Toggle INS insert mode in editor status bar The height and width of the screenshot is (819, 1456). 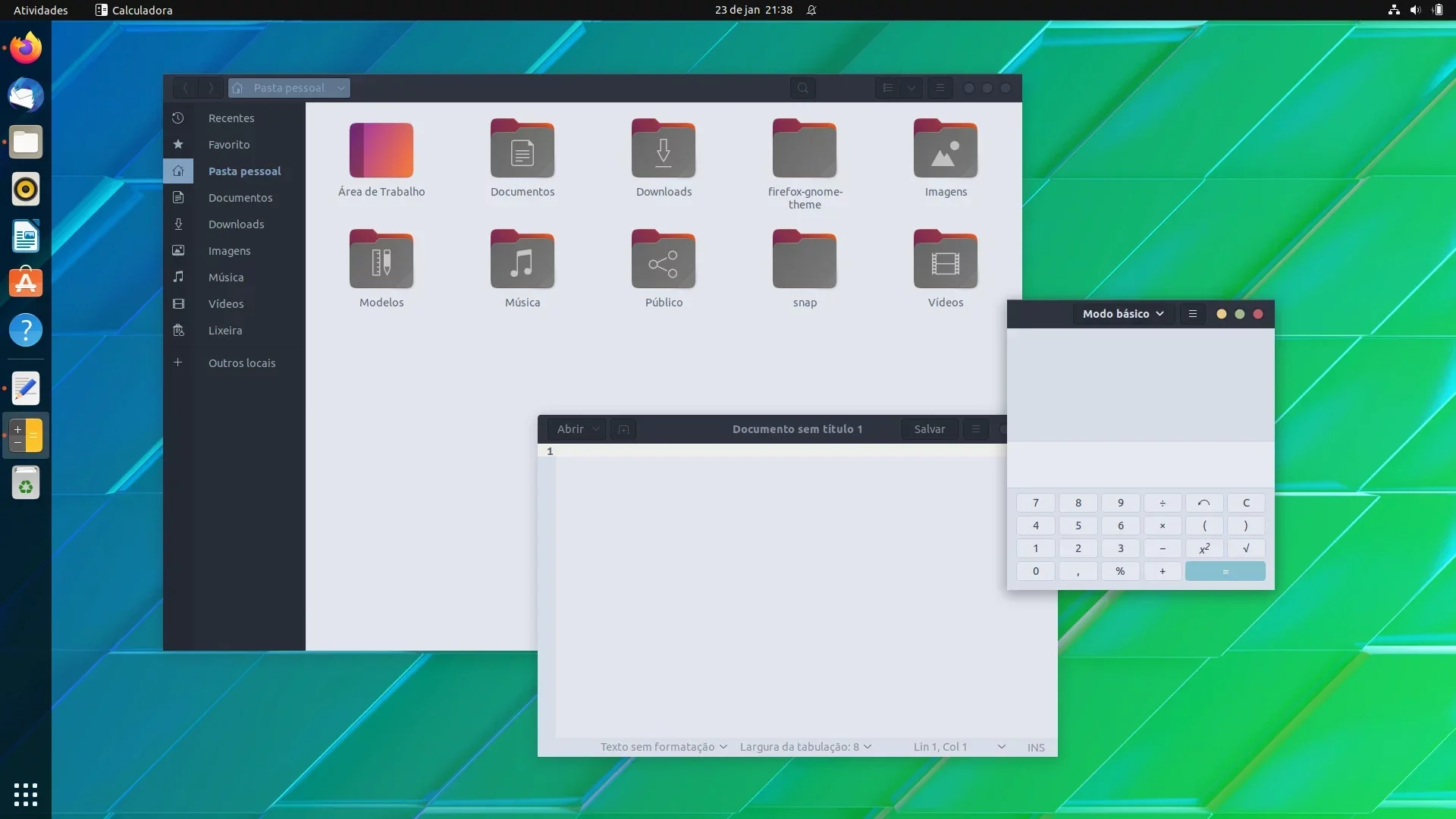coord(1036,747)
